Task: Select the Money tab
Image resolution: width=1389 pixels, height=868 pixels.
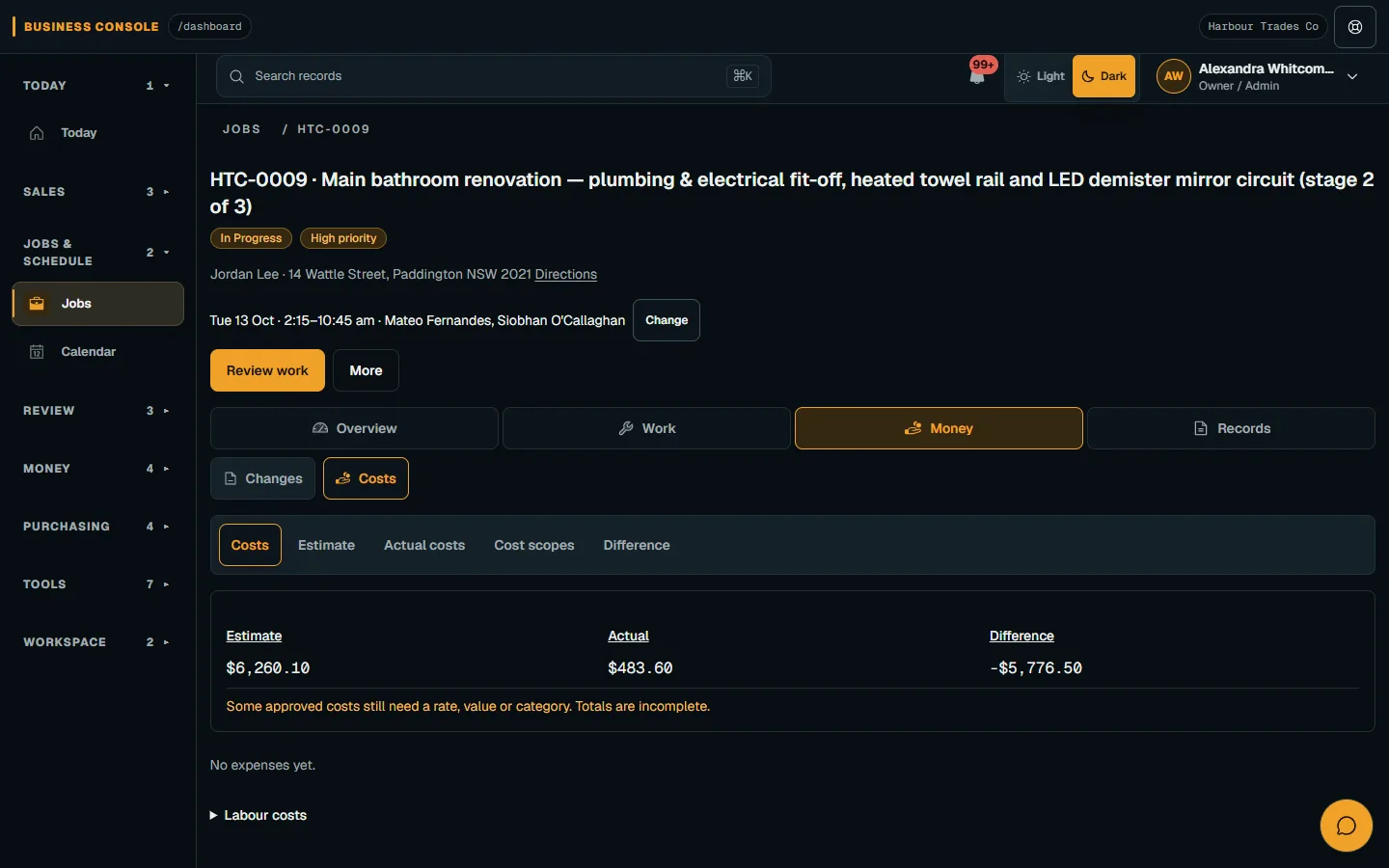Action: point(939,428)
